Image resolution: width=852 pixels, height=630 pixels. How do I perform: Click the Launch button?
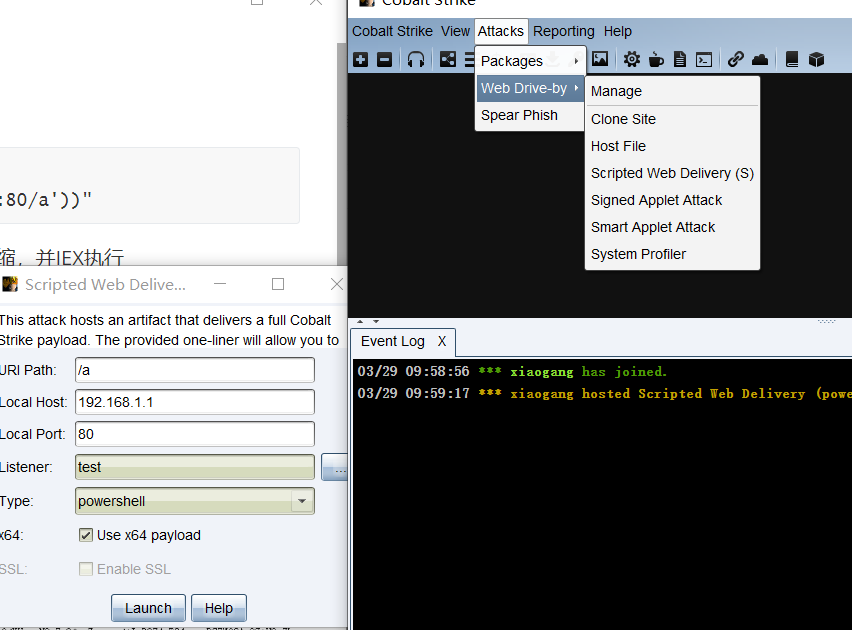[x=148, y=608]
